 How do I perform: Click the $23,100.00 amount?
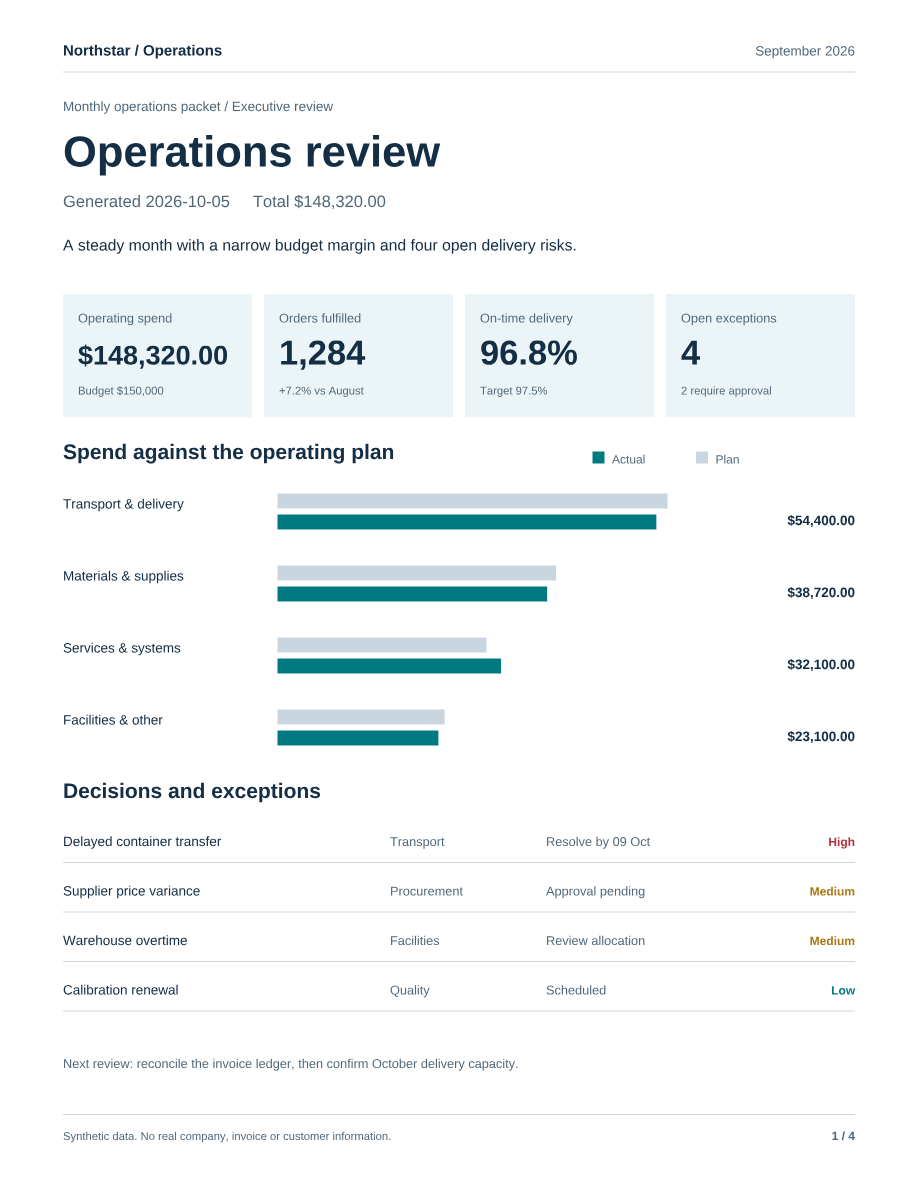pyautogui.click(x=820, y=736)
